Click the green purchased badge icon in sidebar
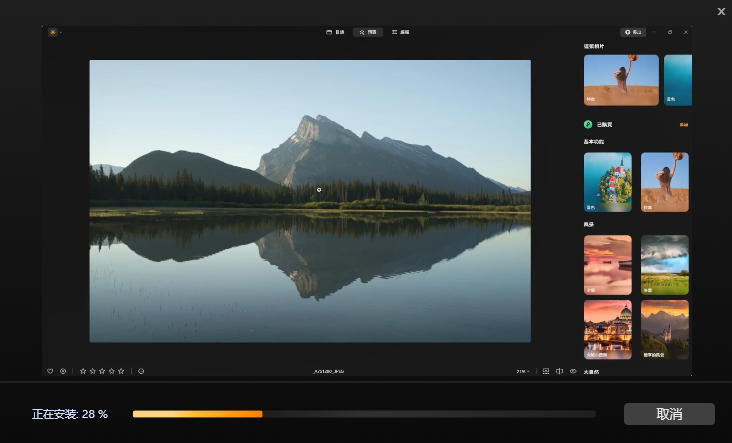The width and height of the screenshot is (732, 443). (588, 125)
